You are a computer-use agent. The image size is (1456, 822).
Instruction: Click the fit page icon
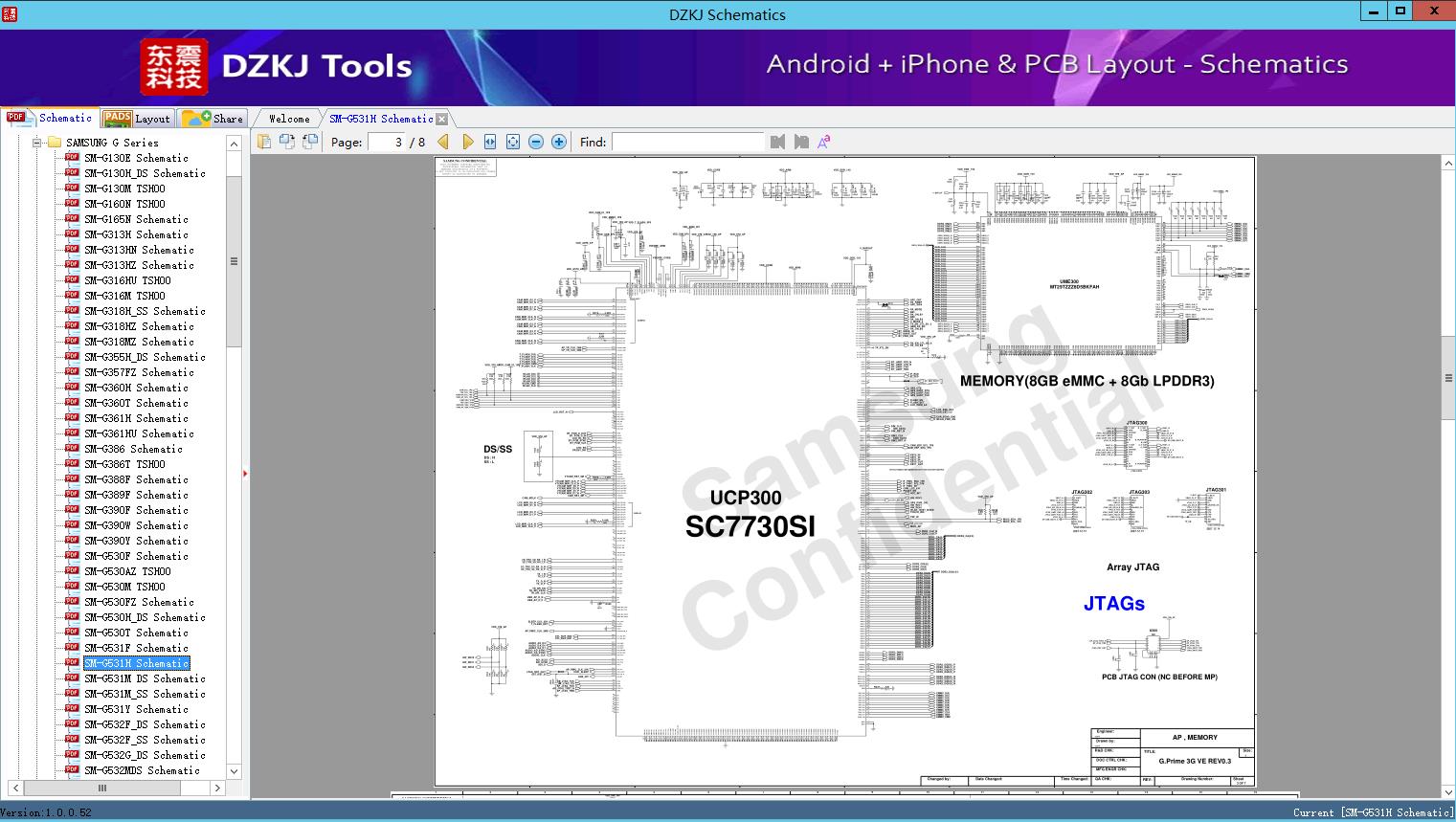tap(513, 142)
